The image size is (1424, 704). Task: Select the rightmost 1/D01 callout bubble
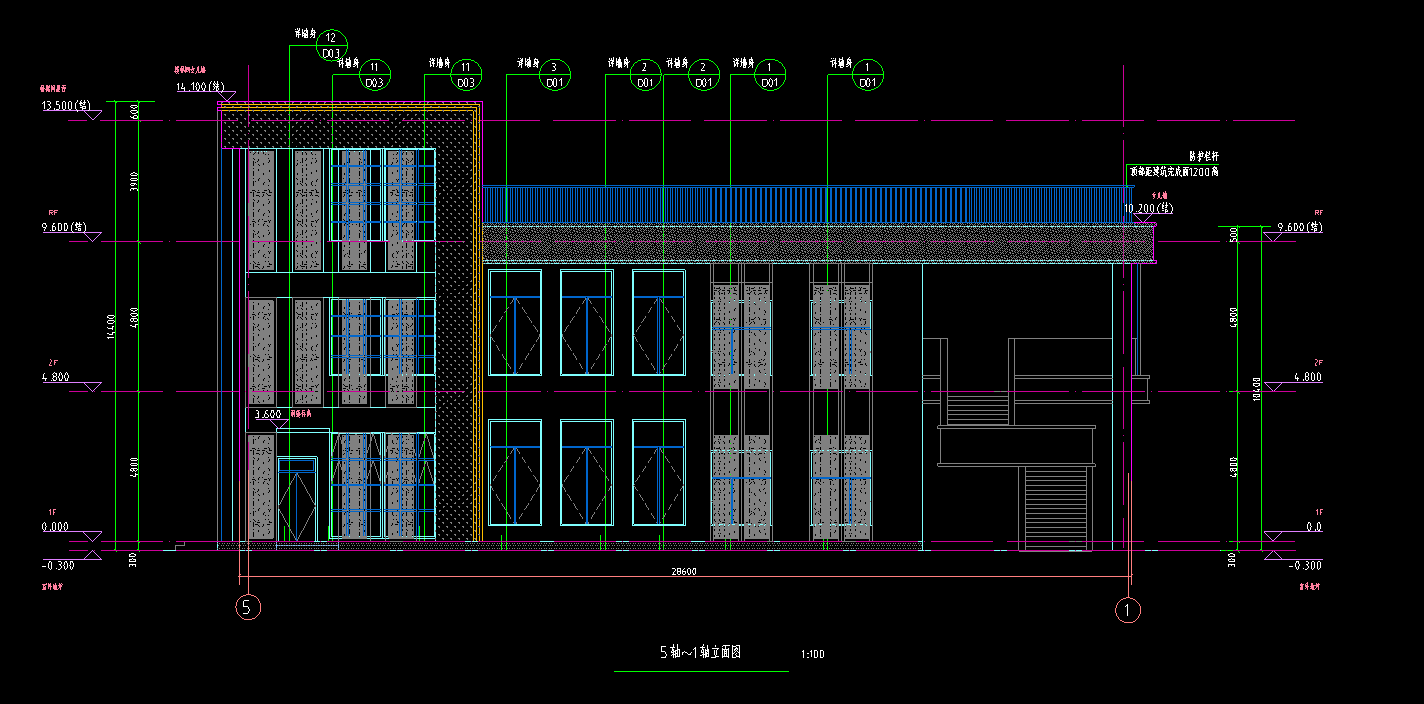coord(868,75)
